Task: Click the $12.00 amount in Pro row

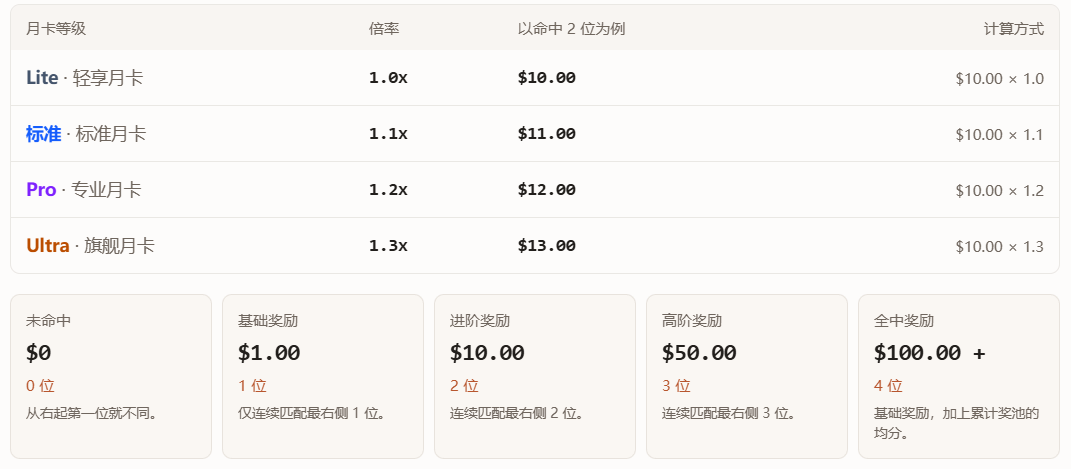Action: click(546, 190)
